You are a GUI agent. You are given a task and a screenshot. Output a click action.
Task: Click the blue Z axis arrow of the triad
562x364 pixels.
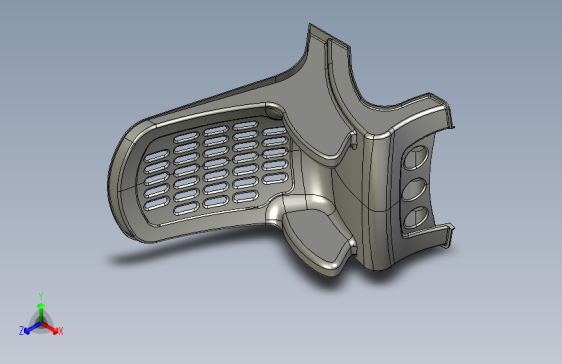pos(33,328)
